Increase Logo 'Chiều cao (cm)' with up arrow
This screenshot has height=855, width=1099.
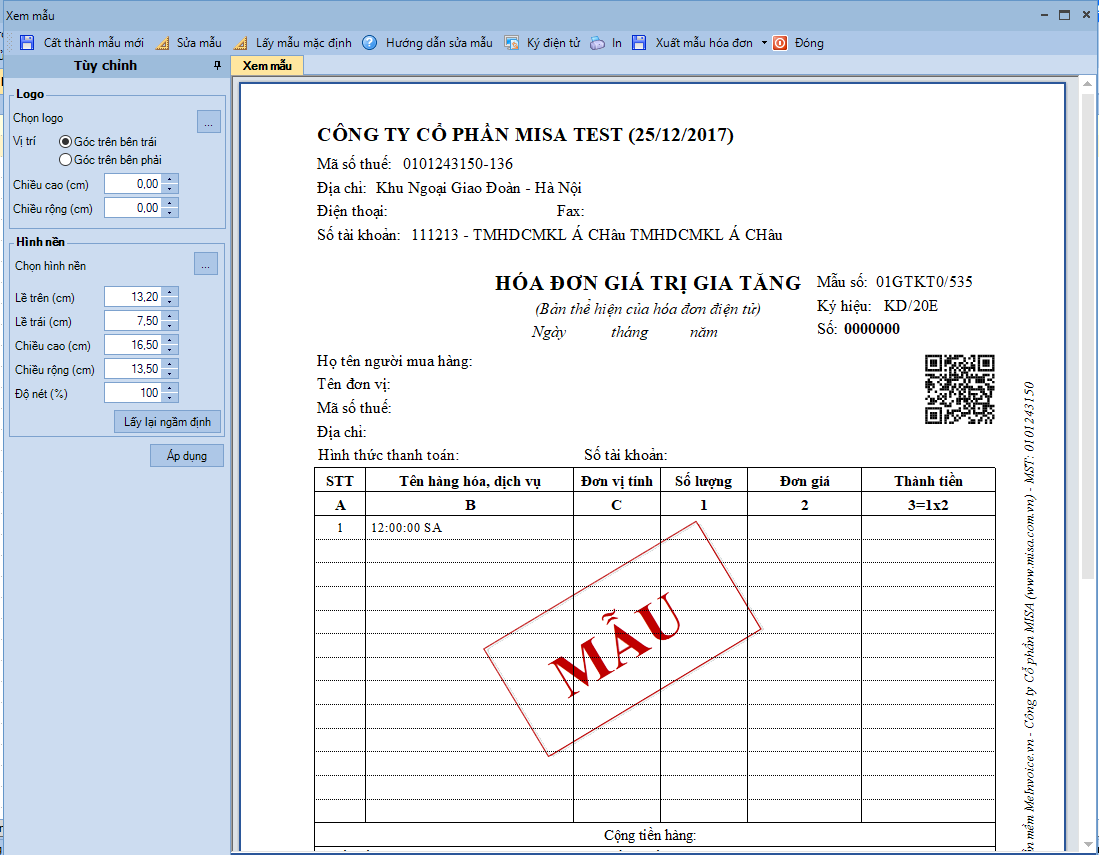point(170,179)
